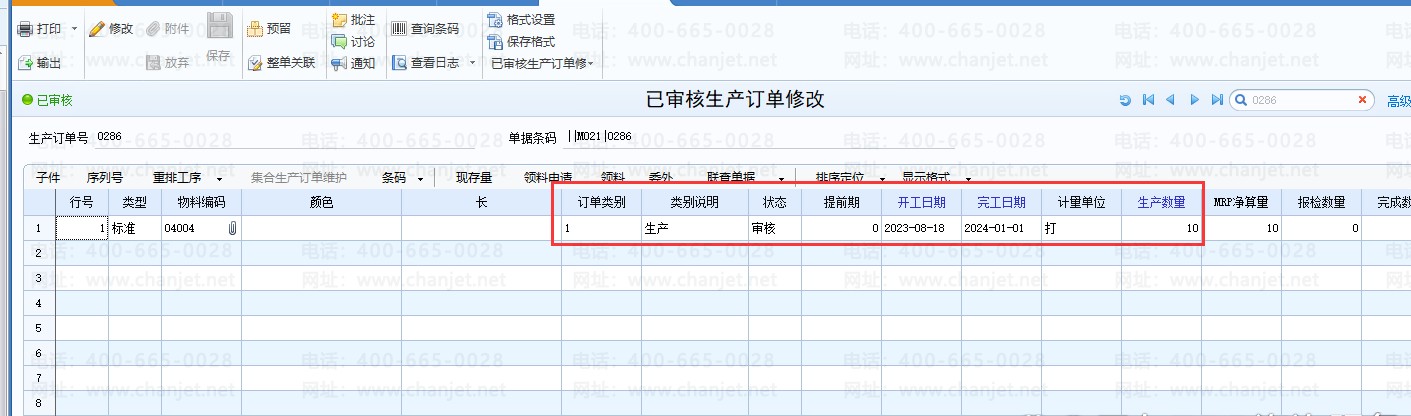Click the refresh icon beside navigation arrows
The image size is (1411, 416).
pyautogui.click(x=1125, y=100)
